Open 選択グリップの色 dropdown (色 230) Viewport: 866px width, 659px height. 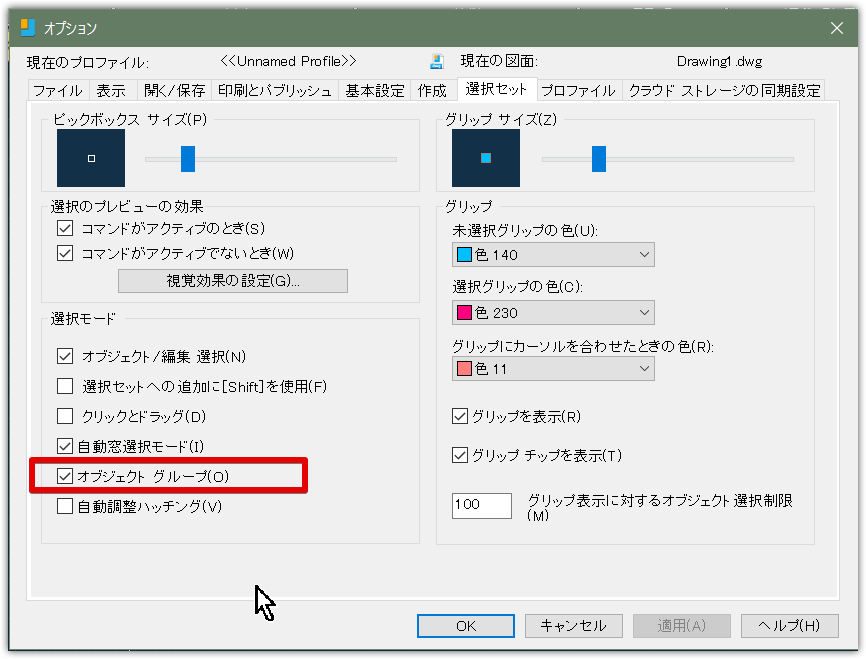click(x=553, y=313)
